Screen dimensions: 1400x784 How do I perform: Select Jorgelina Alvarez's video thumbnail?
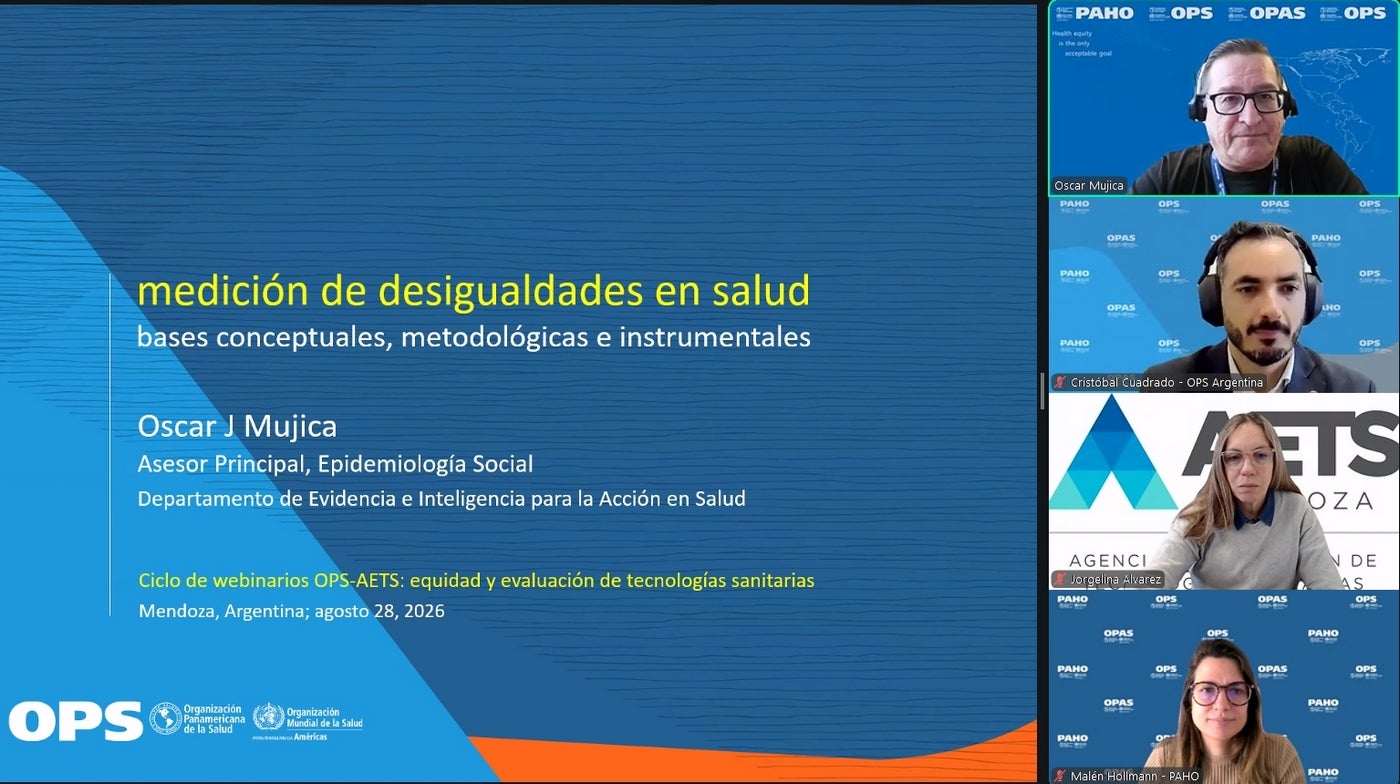1223,491
